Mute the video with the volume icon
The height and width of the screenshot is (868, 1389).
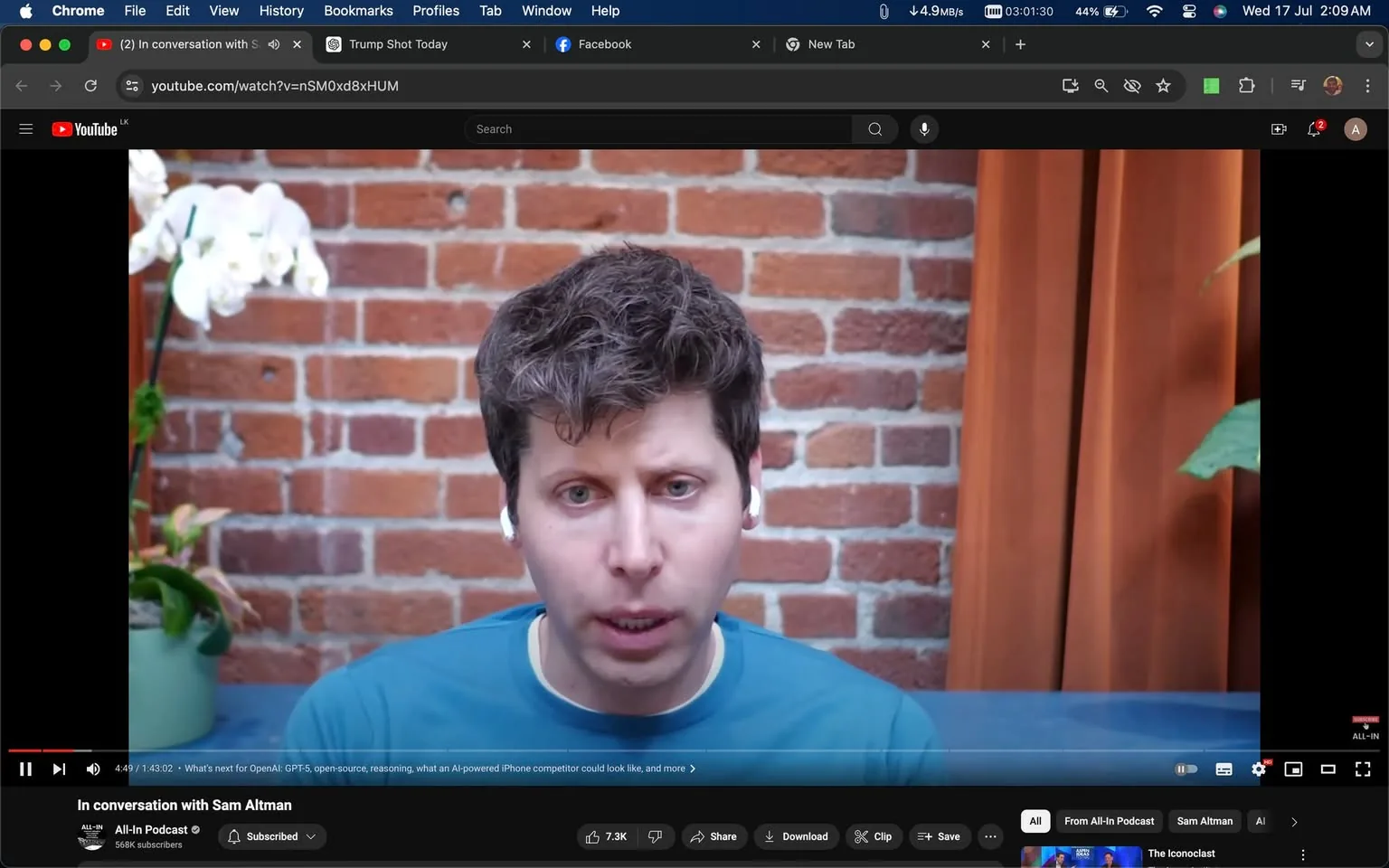tap(92, 769)
